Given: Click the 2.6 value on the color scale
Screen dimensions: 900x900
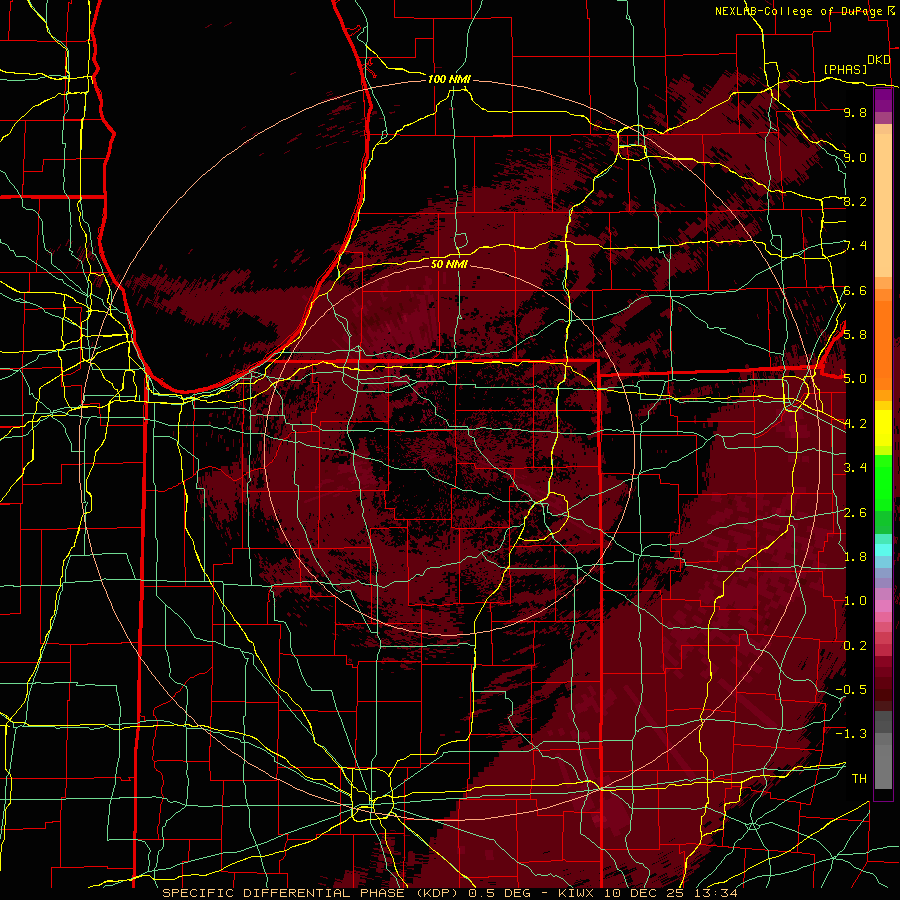Looking at the screenshot, I should (855, 513).
